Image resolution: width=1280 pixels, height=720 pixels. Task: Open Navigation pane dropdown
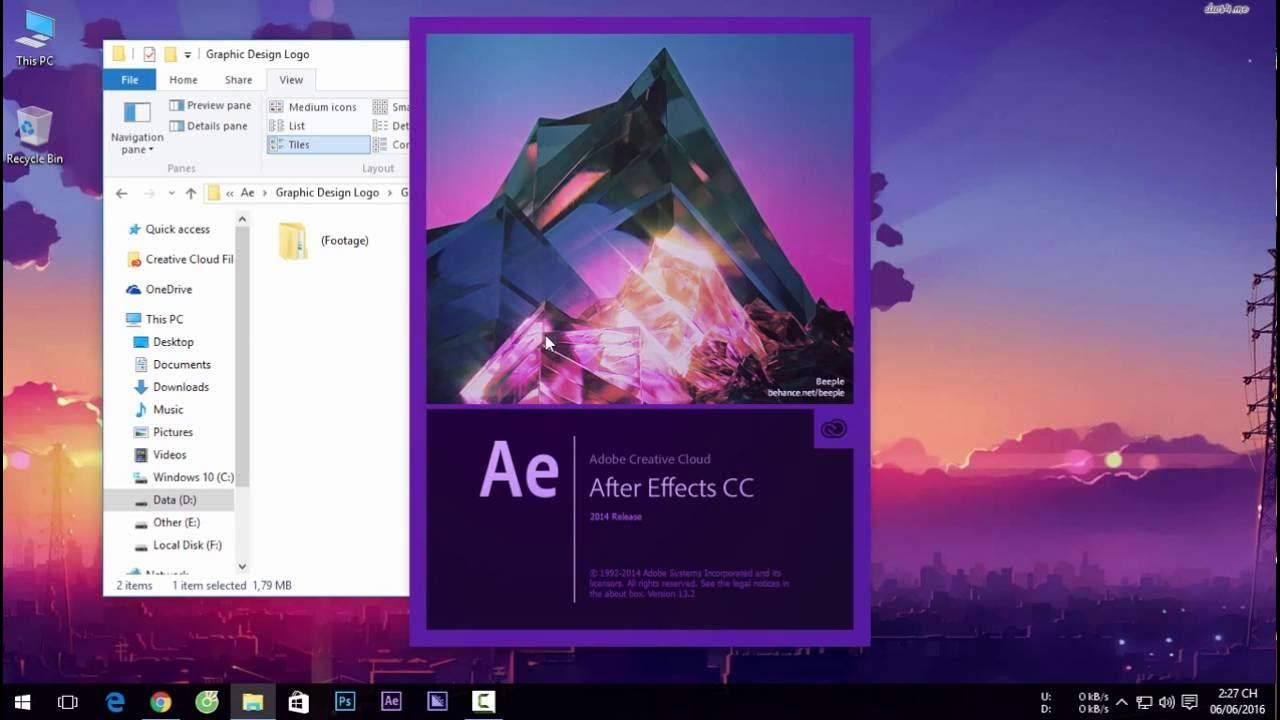pos(137,127)
